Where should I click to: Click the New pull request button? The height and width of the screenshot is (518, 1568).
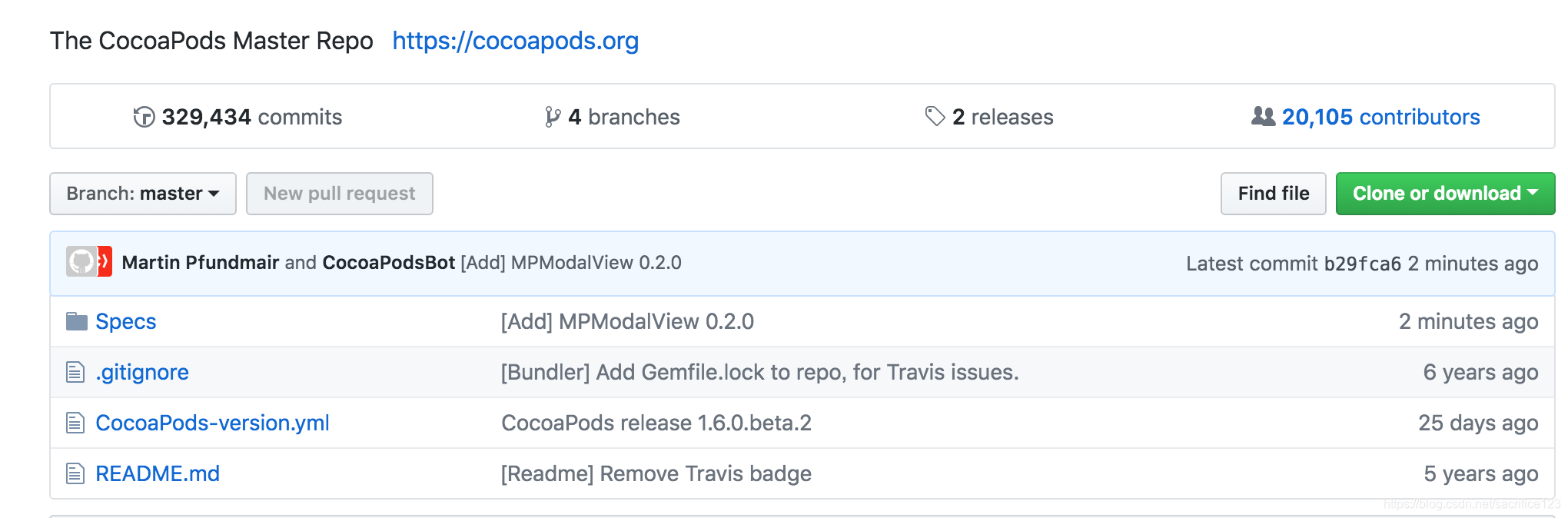coord(340,194)
